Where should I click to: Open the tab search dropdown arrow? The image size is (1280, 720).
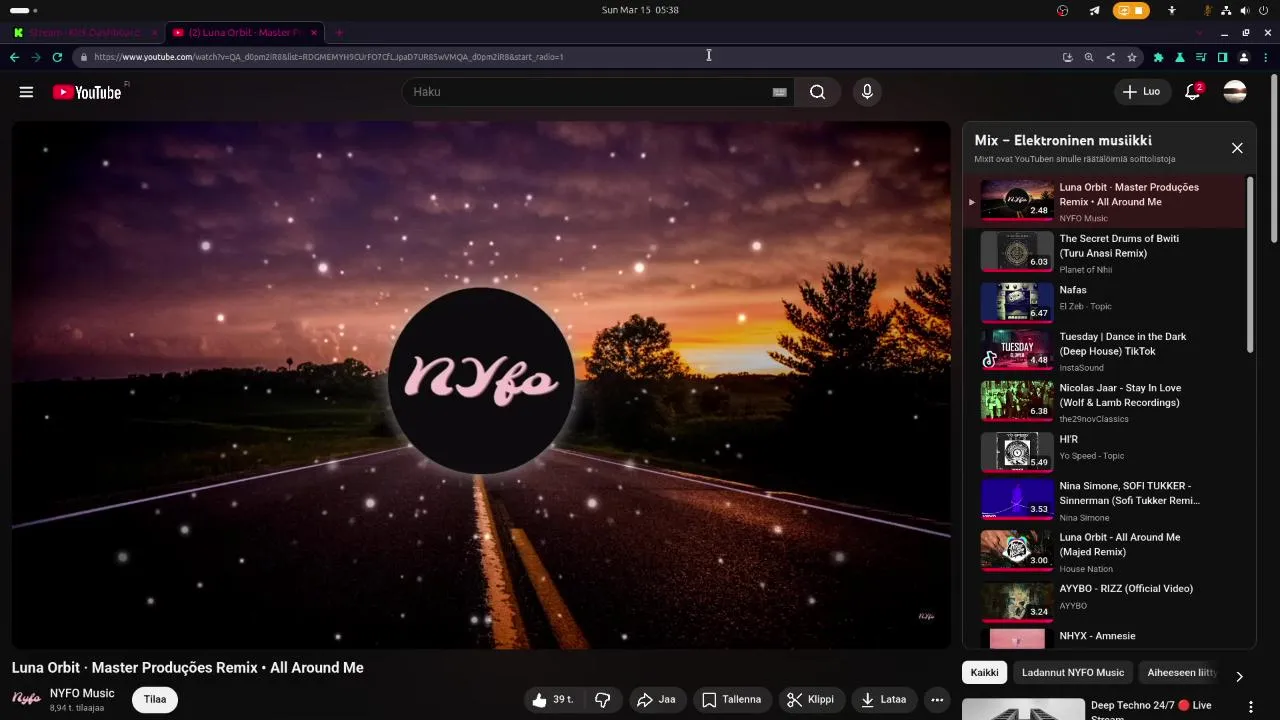(x=1200, y=33)
